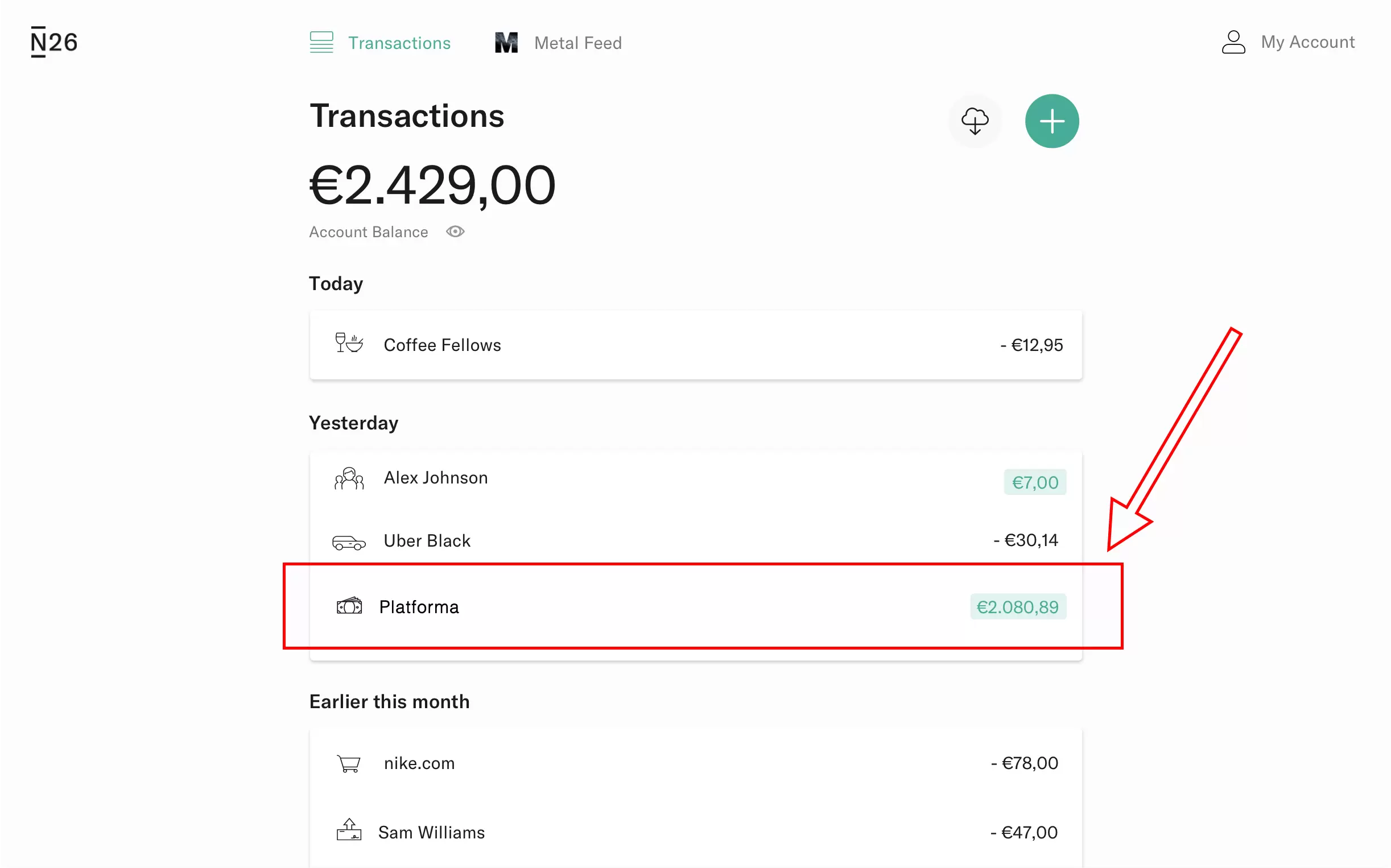
Task: Click the €2.080,89 Platforma amount badge
Action: 1017,607
